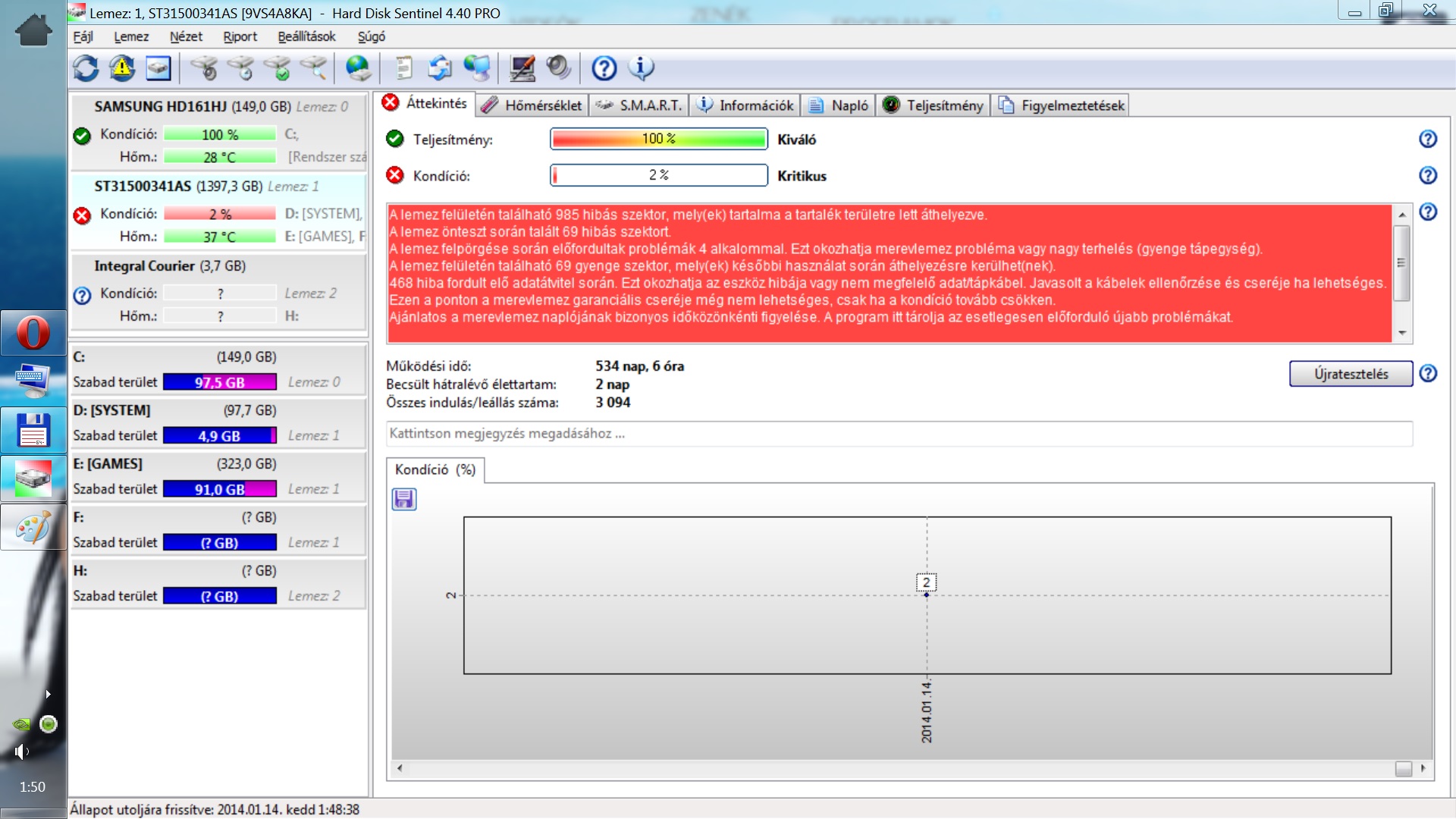Screen dimensions: 1456x819
Task: Click the refresh disk status toolbar icon
Action: (86, 68)
